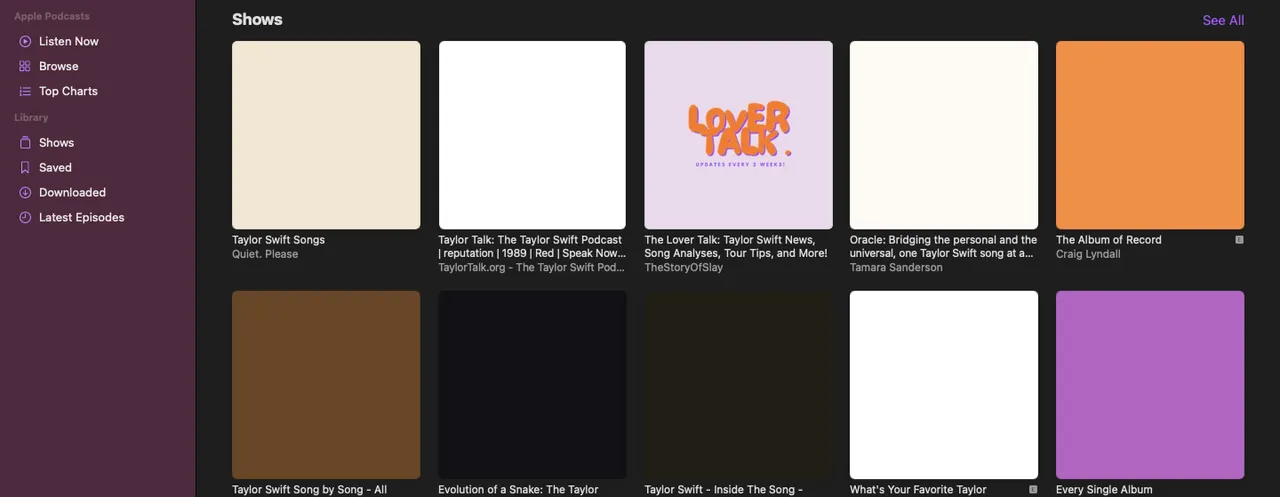
Task: Click author text Tamara Sanderson
Action: (896, 268)
